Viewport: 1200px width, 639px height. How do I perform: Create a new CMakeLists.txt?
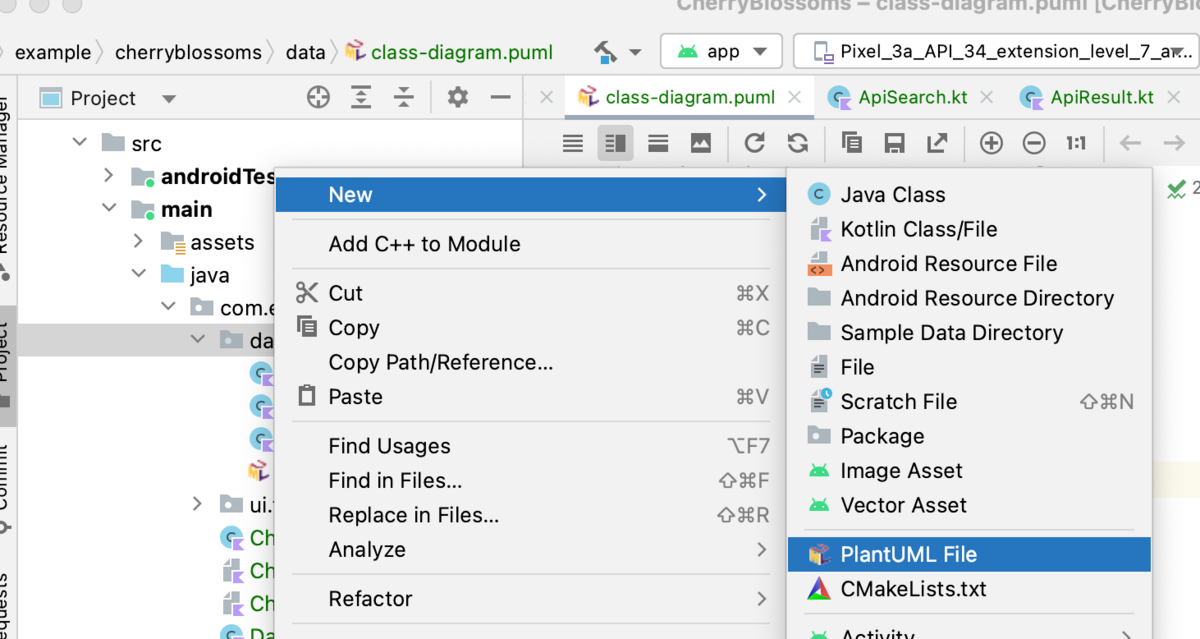pos(969,589)
